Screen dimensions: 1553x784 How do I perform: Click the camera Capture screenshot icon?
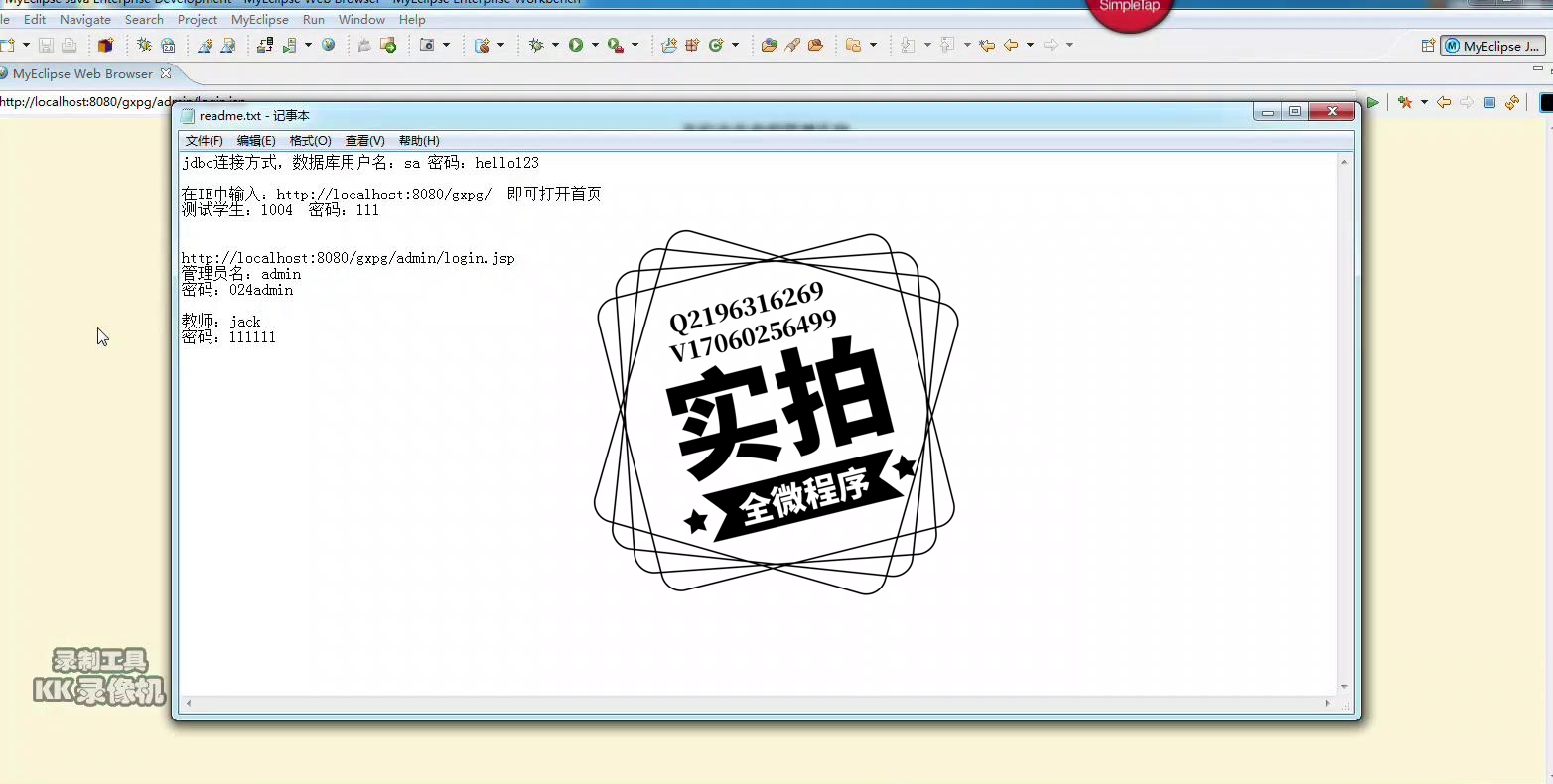427,45
